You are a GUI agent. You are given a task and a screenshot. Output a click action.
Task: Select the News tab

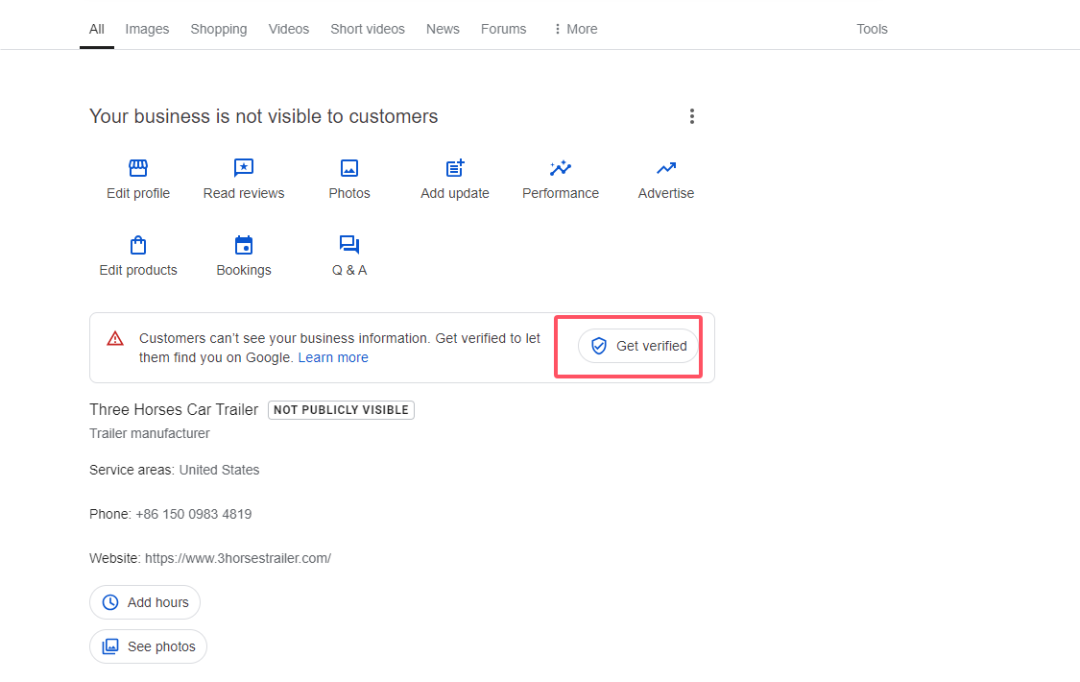pos(442,29)
